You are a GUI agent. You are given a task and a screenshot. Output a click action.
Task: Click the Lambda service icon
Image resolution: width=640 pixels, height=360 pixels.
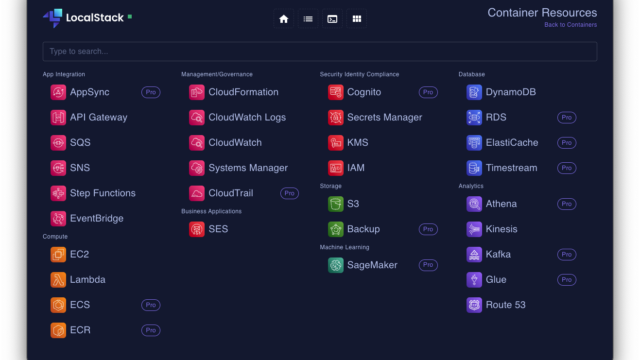(x=58, y=280)
